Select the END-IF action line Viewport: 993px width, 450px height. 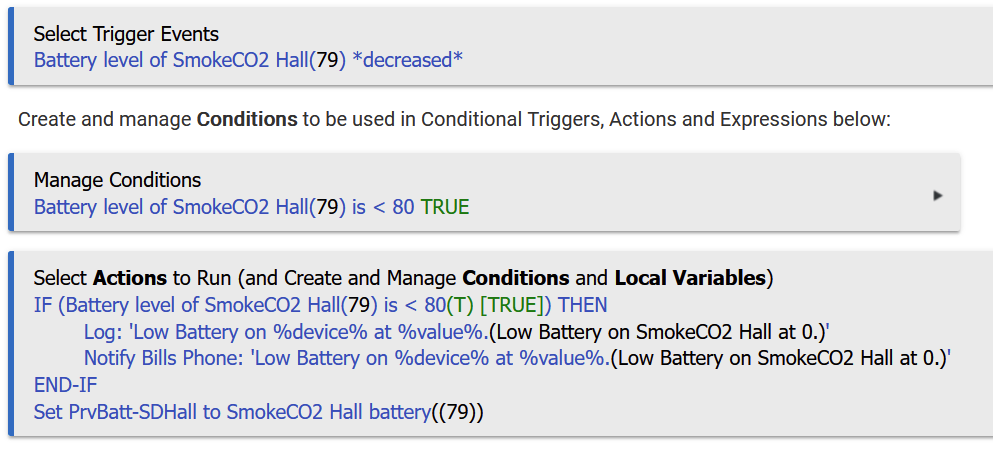[65, 385]
